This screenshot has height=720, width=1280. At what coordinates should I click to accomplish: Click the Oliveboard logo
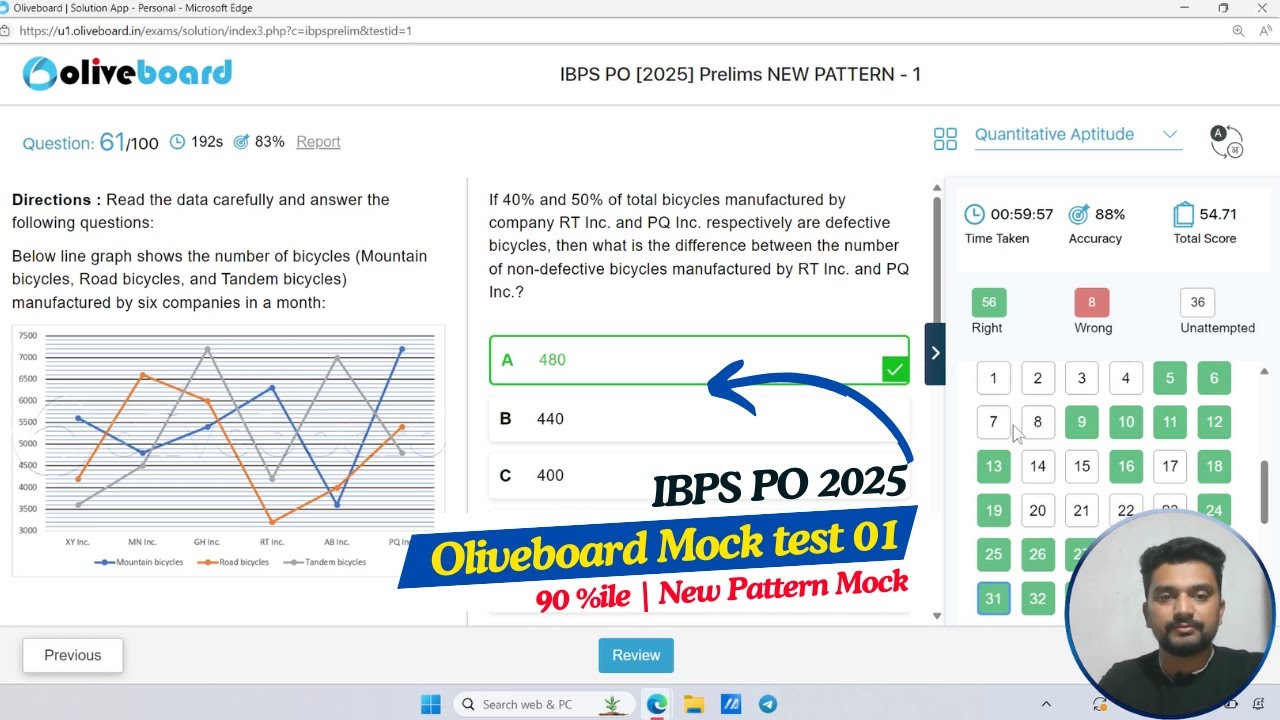127,73
